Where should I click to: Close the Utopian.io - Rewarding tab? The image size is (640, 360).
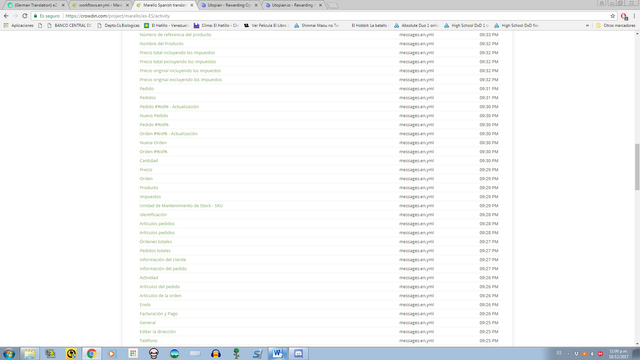coord(320,5)
